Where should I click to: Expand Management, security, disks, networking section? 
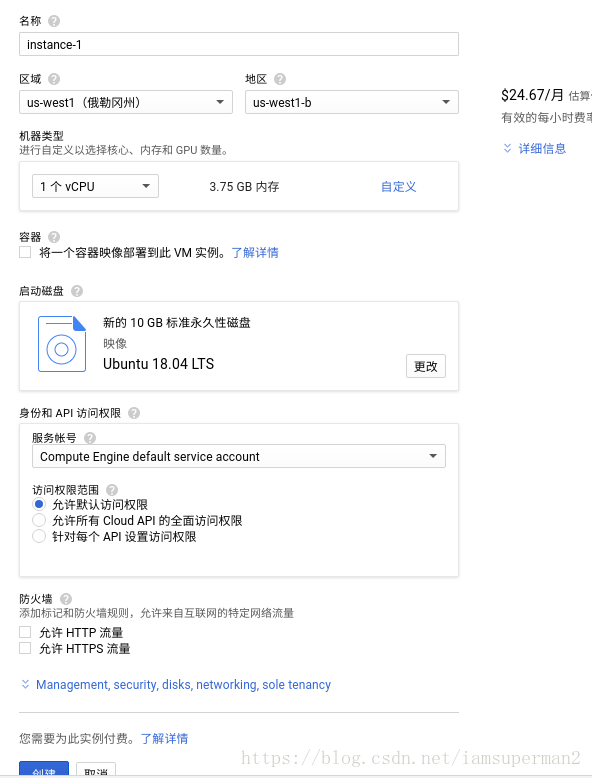coord(183,685)
